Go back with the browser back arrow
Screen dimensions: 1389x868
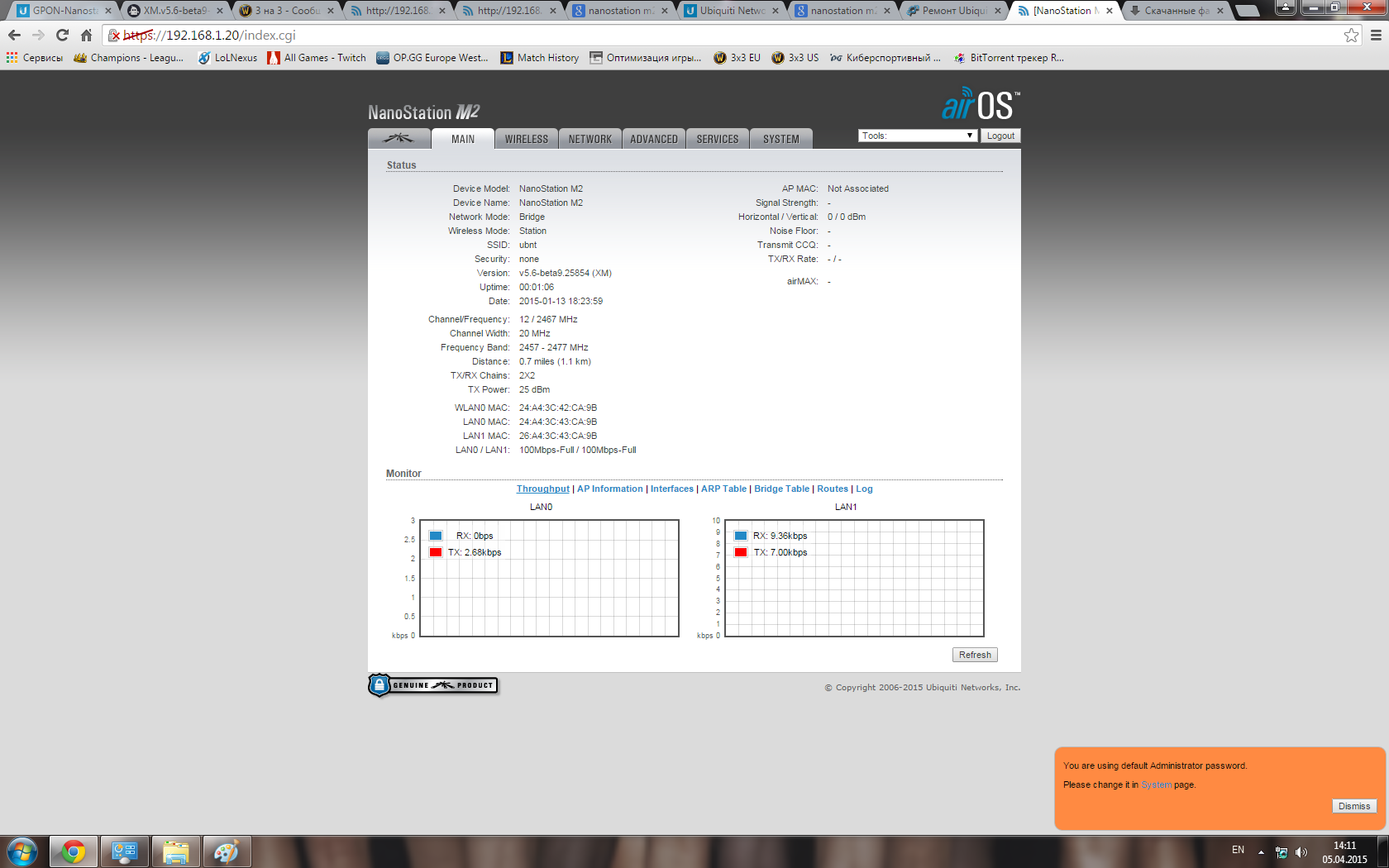14,35
